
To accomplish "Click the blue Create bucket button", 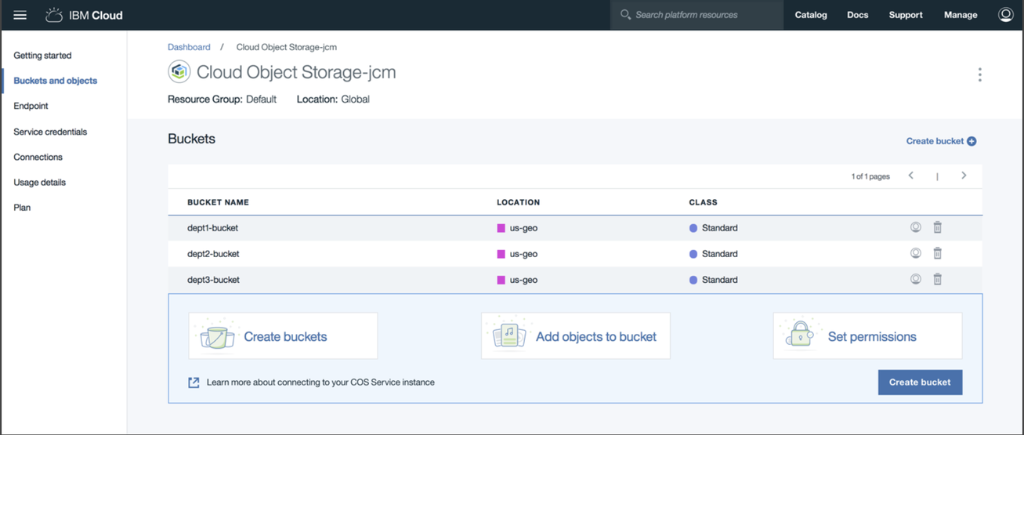I will (919, 382).
